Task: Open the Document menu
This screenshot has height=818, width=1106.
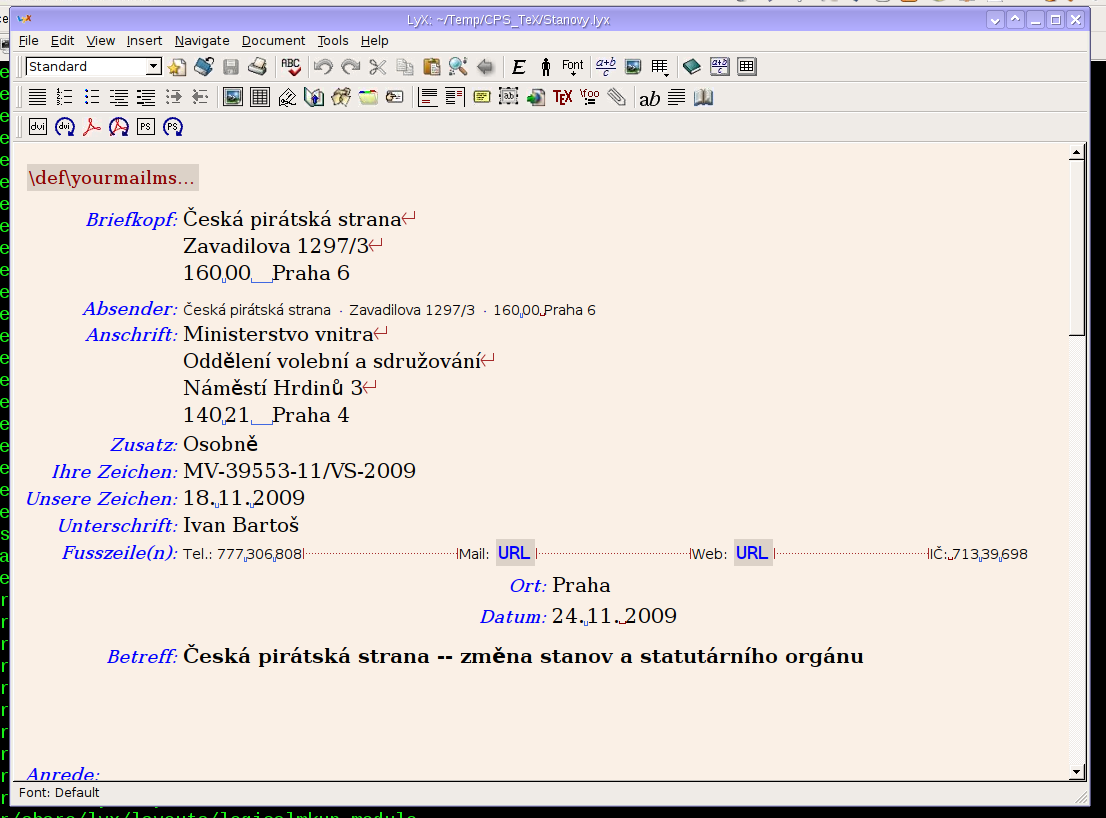Action: (273, 41)
